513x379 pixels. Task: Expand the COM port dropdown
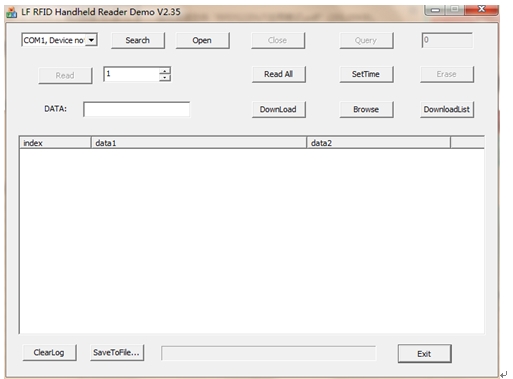pyautogui.click(x=91, y=40)
